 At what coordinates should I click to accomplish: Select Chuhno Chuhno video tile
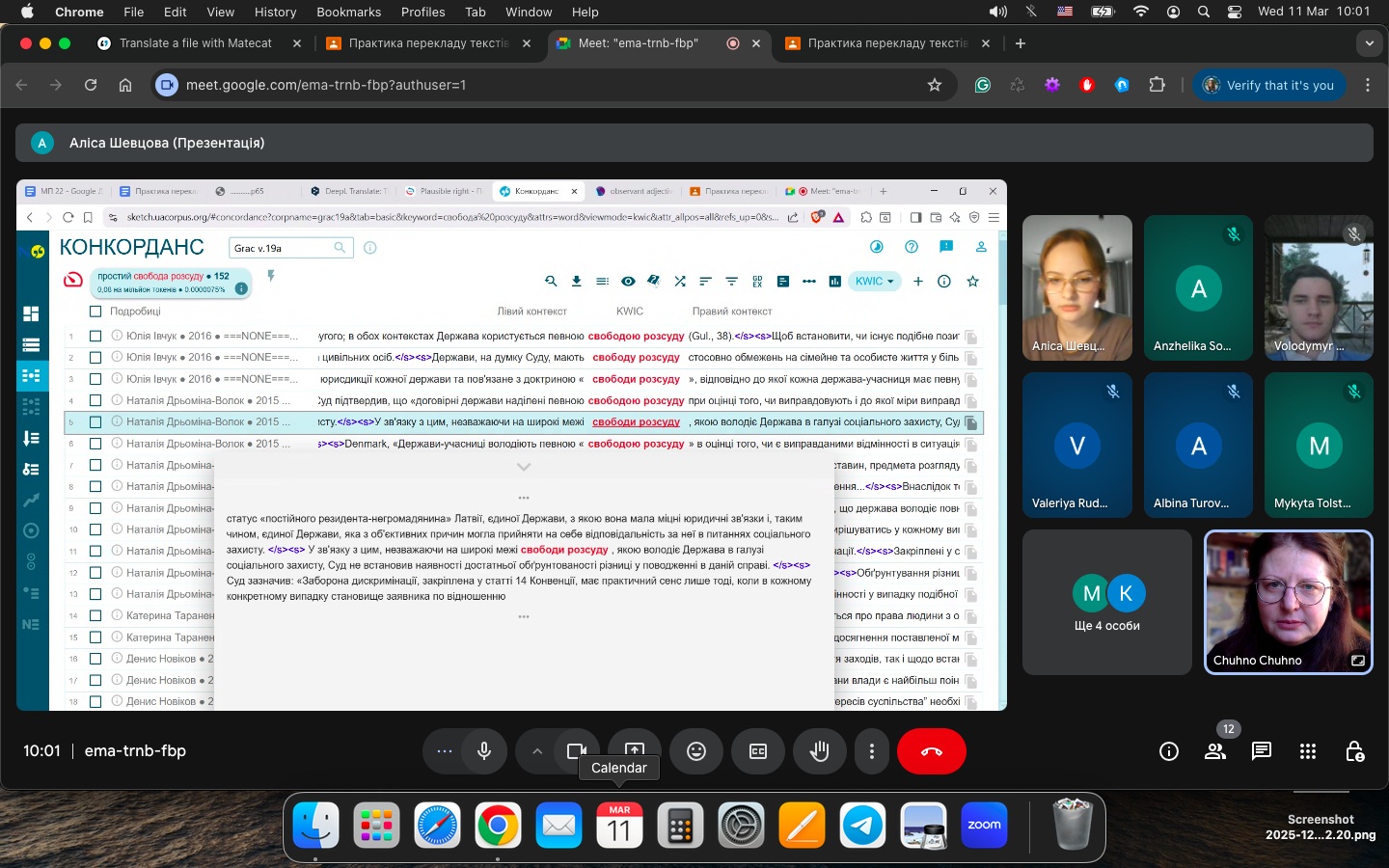point(1288,602)
